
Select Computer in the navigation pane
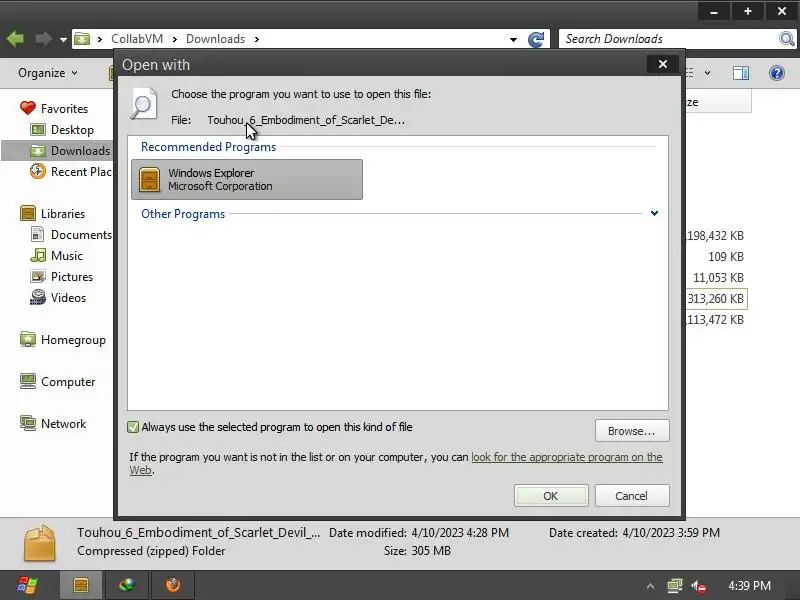pos(68,382)
